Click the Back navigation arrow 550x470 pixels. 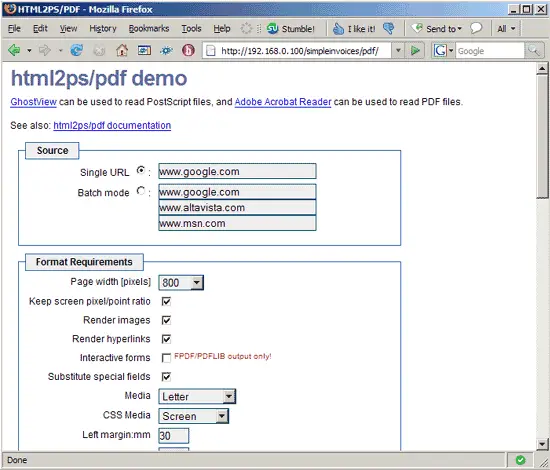(14, 51)
